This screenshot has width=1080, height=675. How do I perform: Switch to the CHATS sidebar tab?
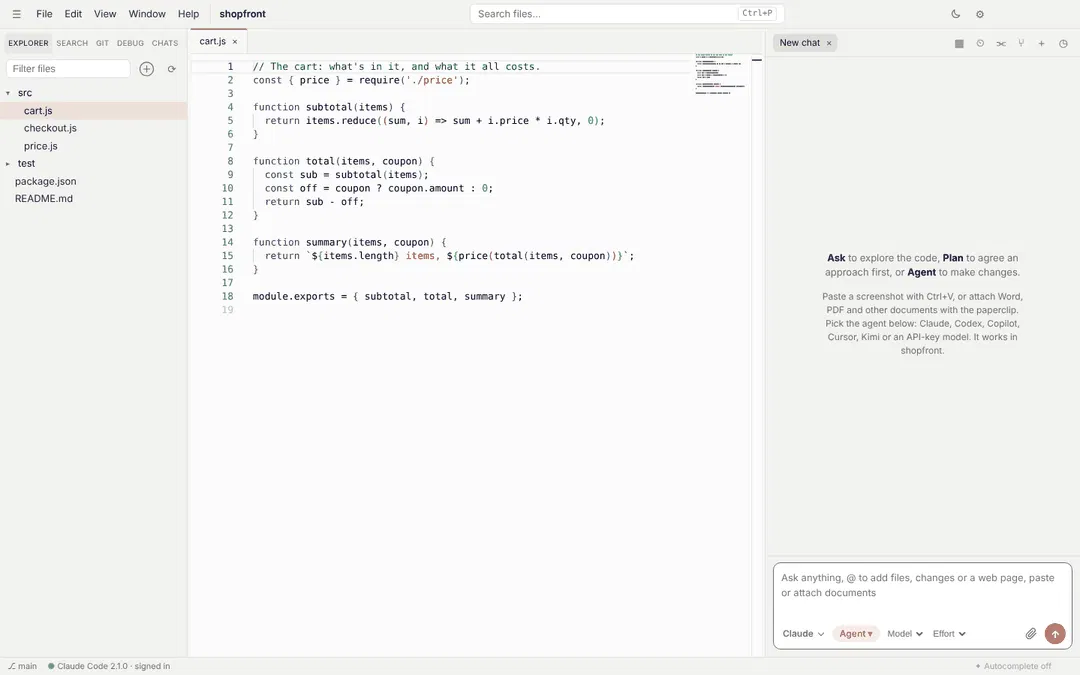coord(165,43)
